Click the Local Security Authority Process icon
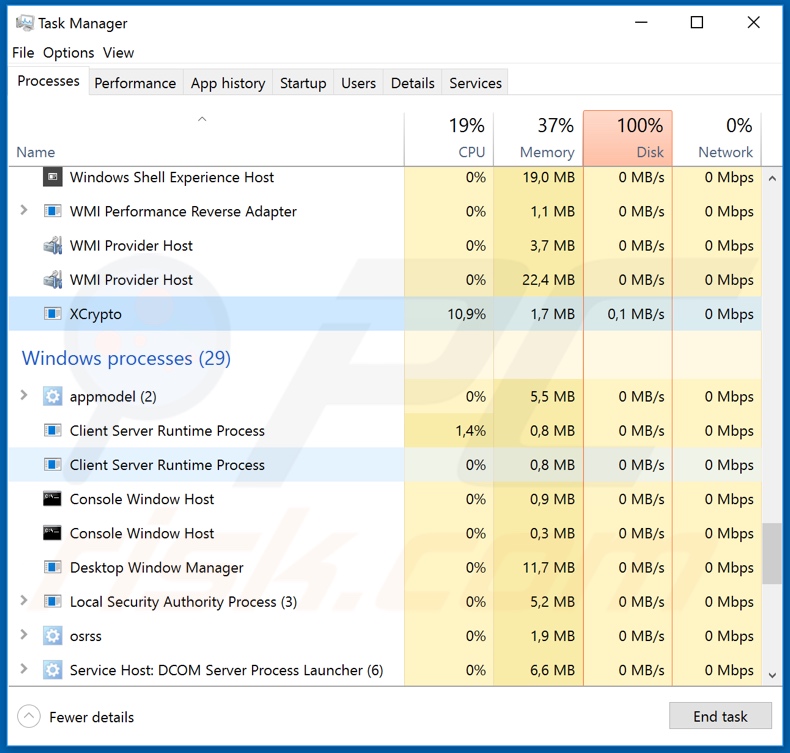Image resolution: width=790 pixels, height=753 pixels. pyautogui.click(x=53, y=602)
